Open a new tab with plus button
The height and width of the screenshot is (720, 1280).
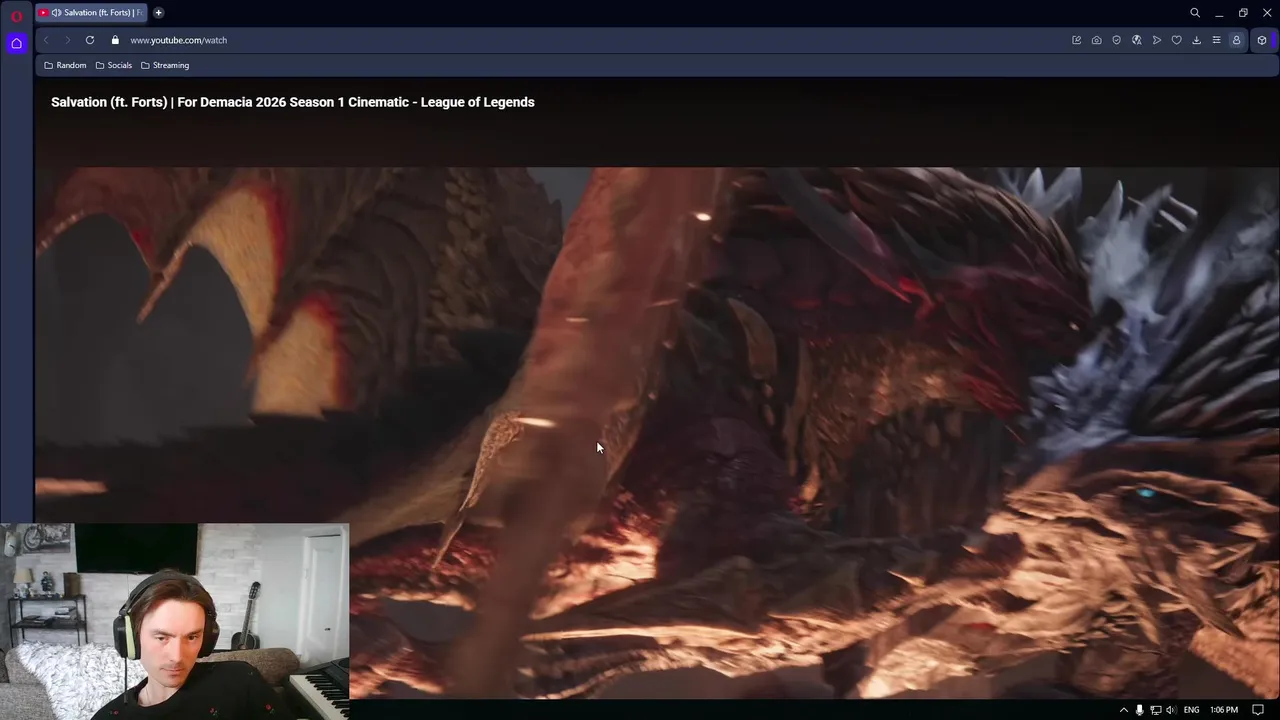coord(158,13)
